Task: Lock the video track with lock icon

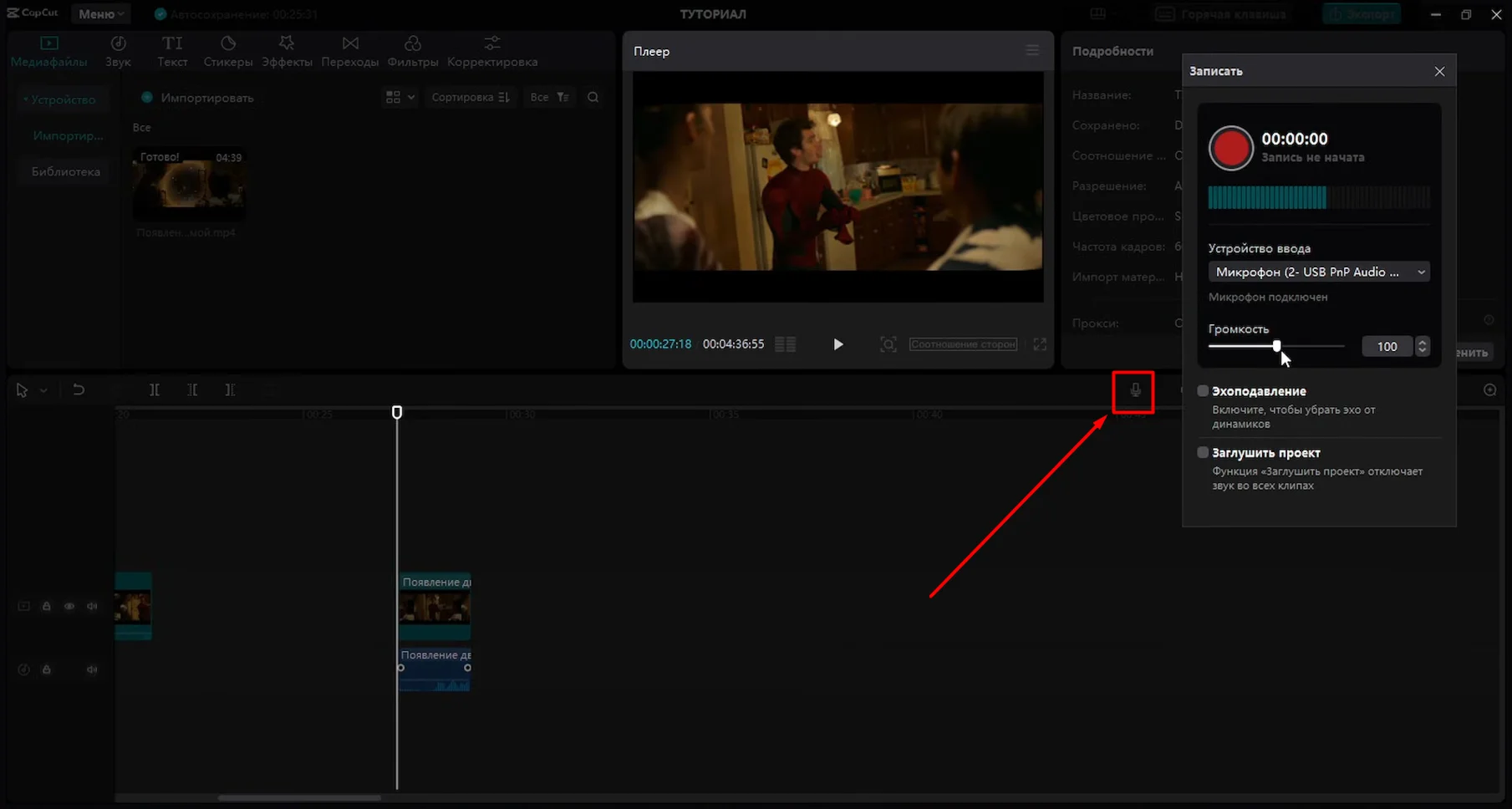Action: click(47, 606)
